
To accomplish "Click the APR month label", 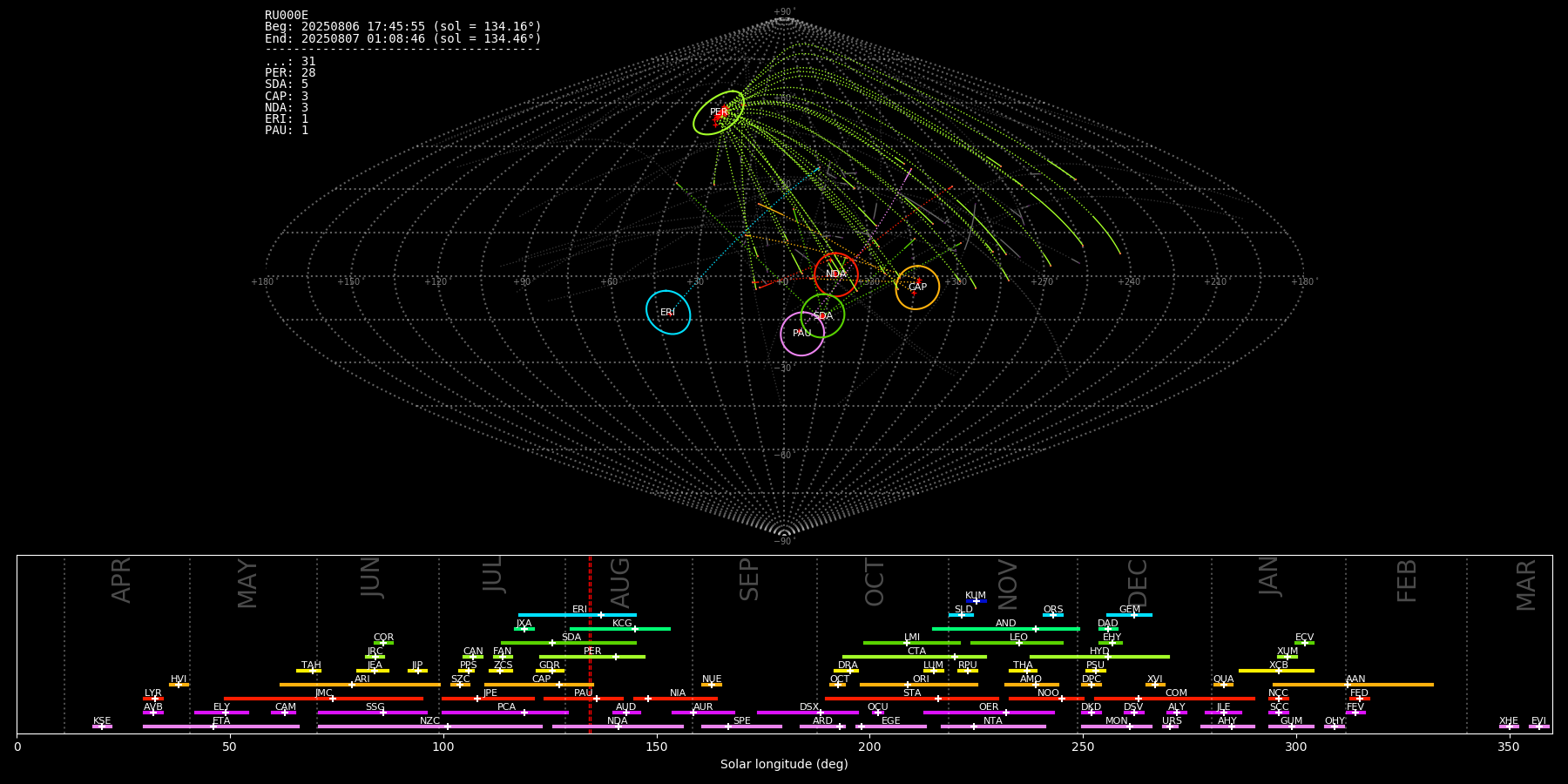I will click(x=122, y=579).
